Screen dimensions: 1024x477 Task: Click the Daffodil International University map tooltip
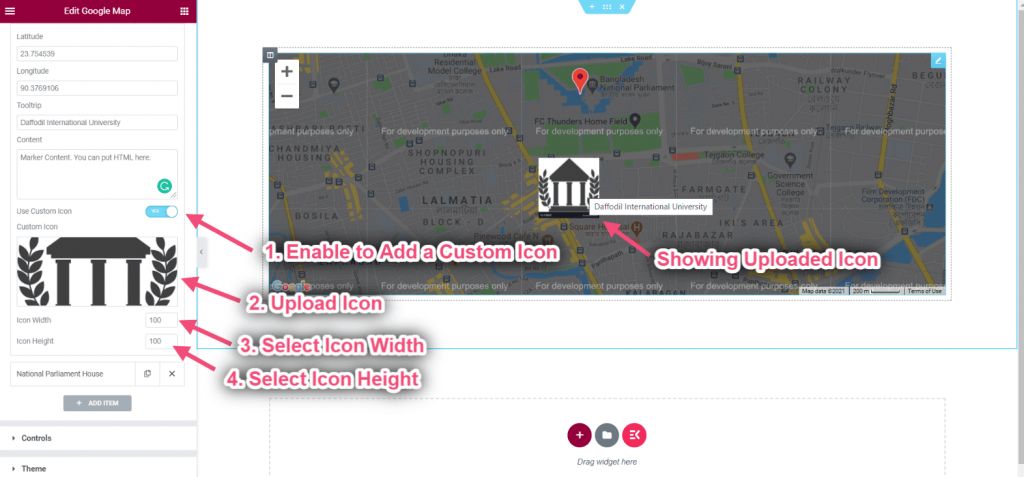click(x=650, y=206)
